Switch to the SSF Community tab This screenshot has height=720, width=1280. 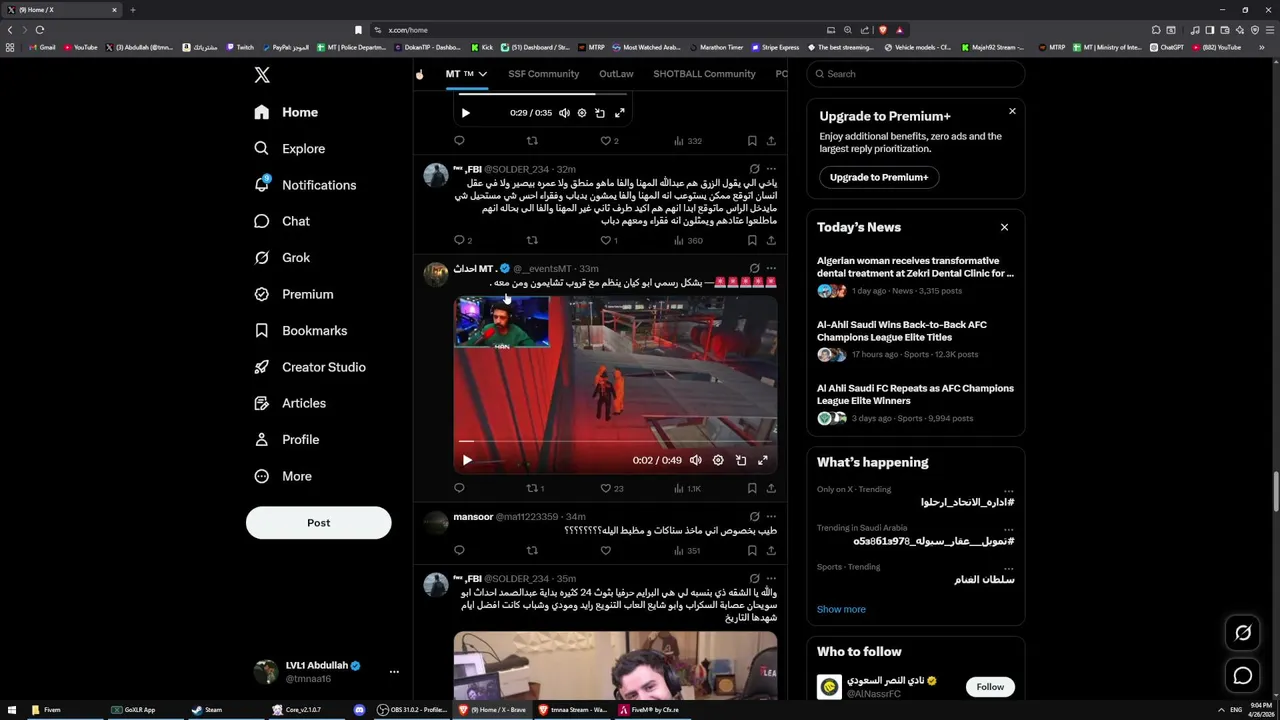click(543, 74)
